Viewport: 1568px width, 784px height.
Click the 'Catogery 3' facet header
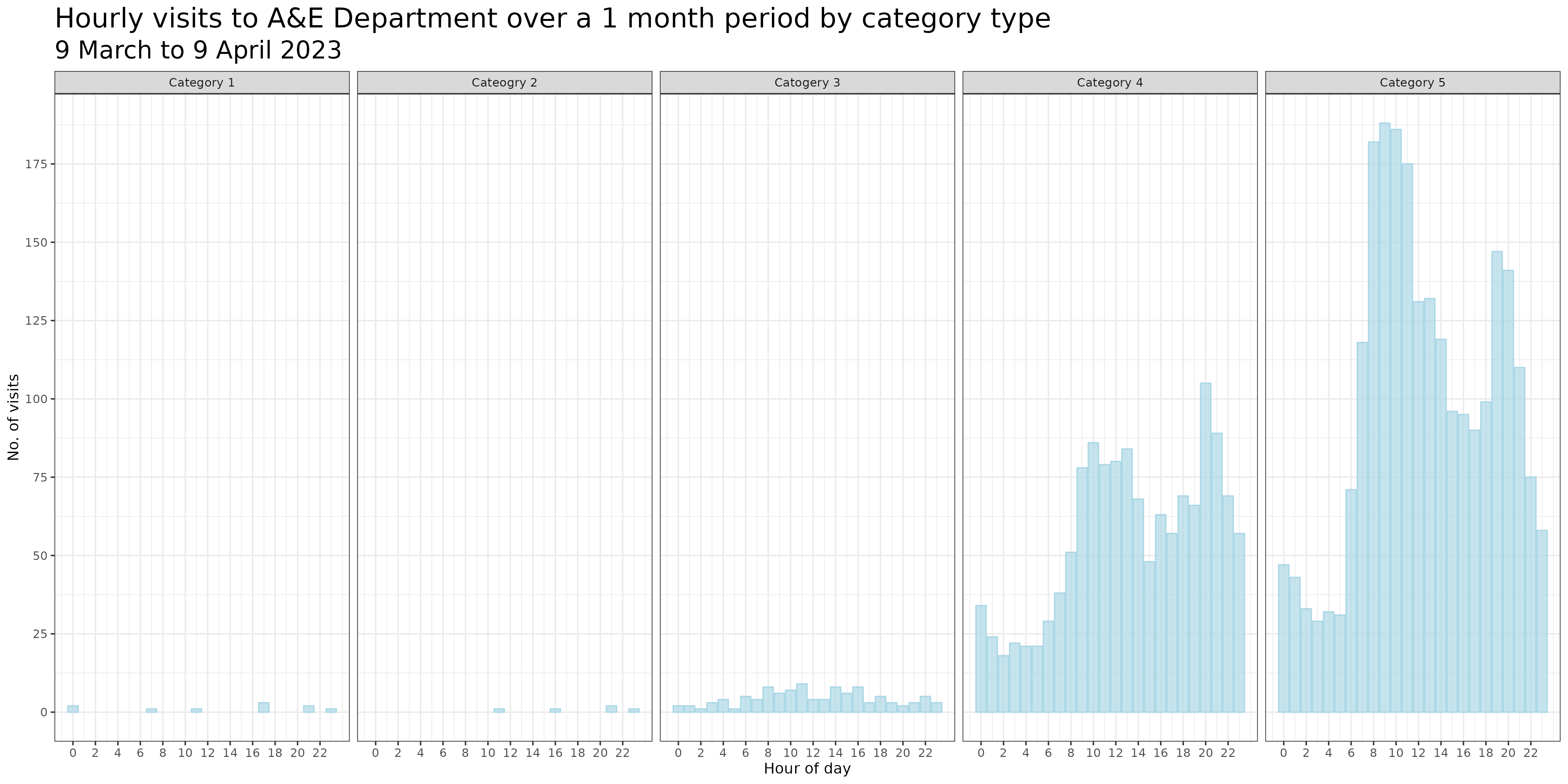(x=807, y=83)
